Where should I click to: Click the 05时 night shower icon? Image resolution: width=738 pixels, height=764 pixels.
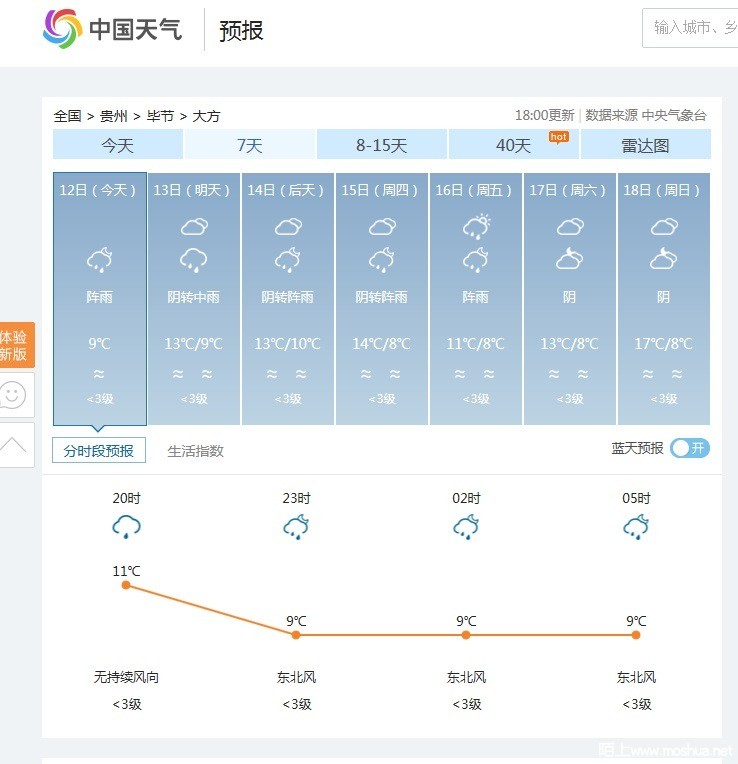click(636, 526)
